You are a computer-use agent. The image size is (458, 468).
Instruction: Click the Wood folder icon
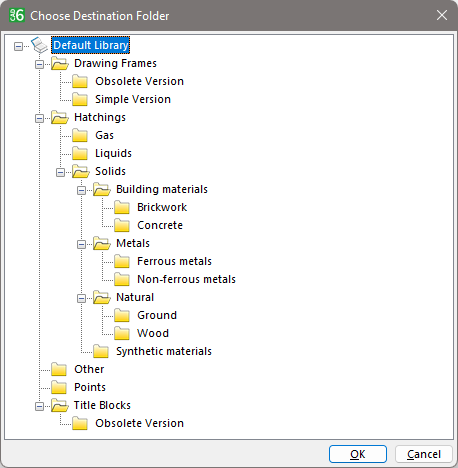122,333
